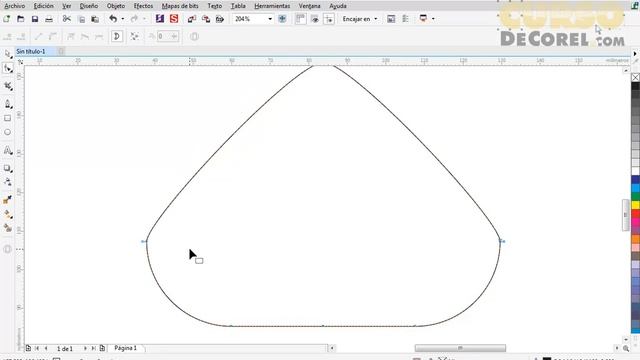This screenshot has width=640, height=360.
Task: Select the Color Eyedropper tool
Action: click(x=7, y=200)
